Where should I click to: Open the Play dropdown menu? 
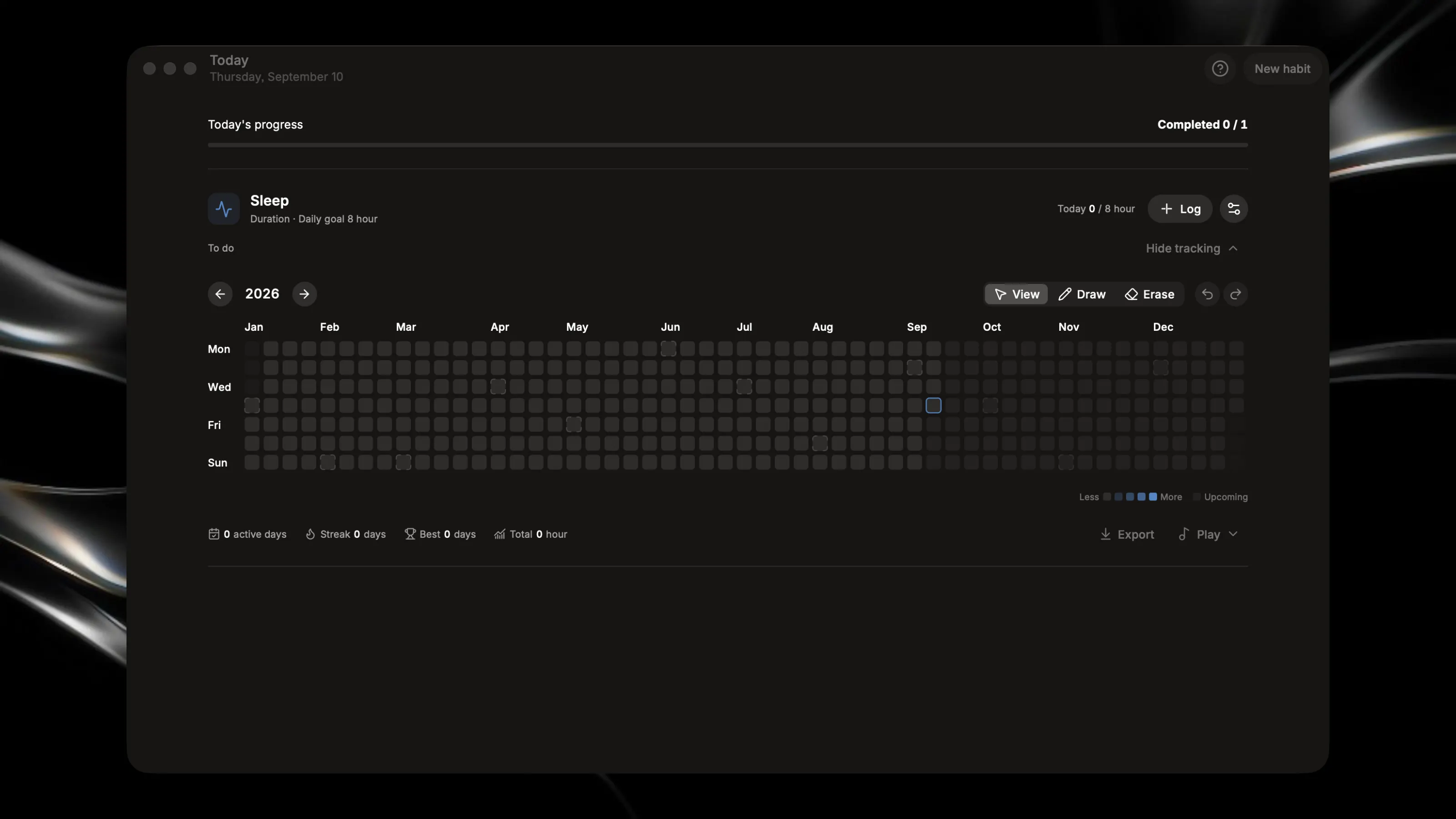tap(1208, 534)
